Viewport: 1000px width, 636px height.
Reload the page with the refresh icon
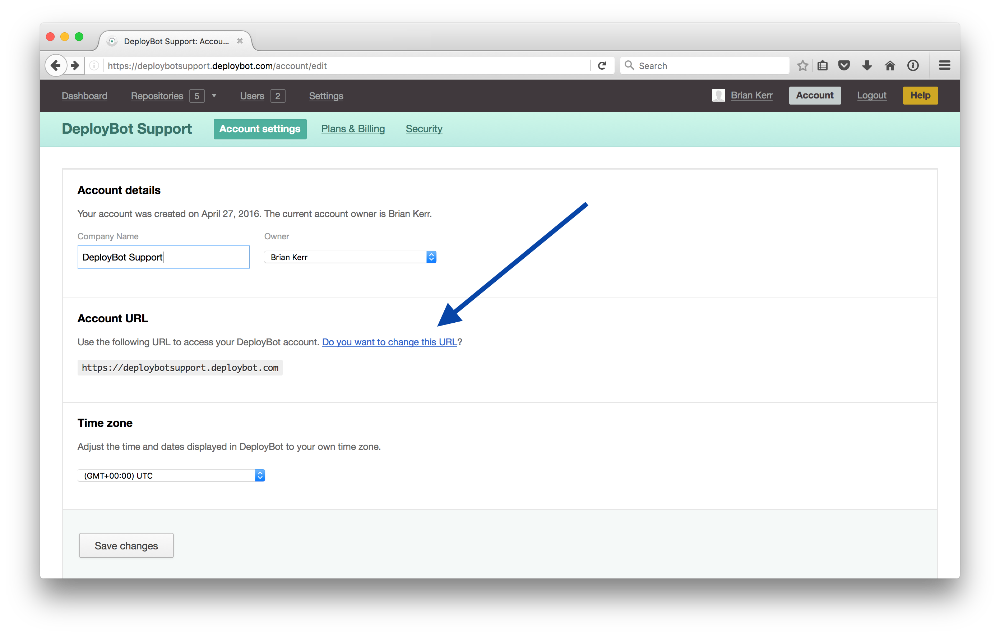[601, 65]
